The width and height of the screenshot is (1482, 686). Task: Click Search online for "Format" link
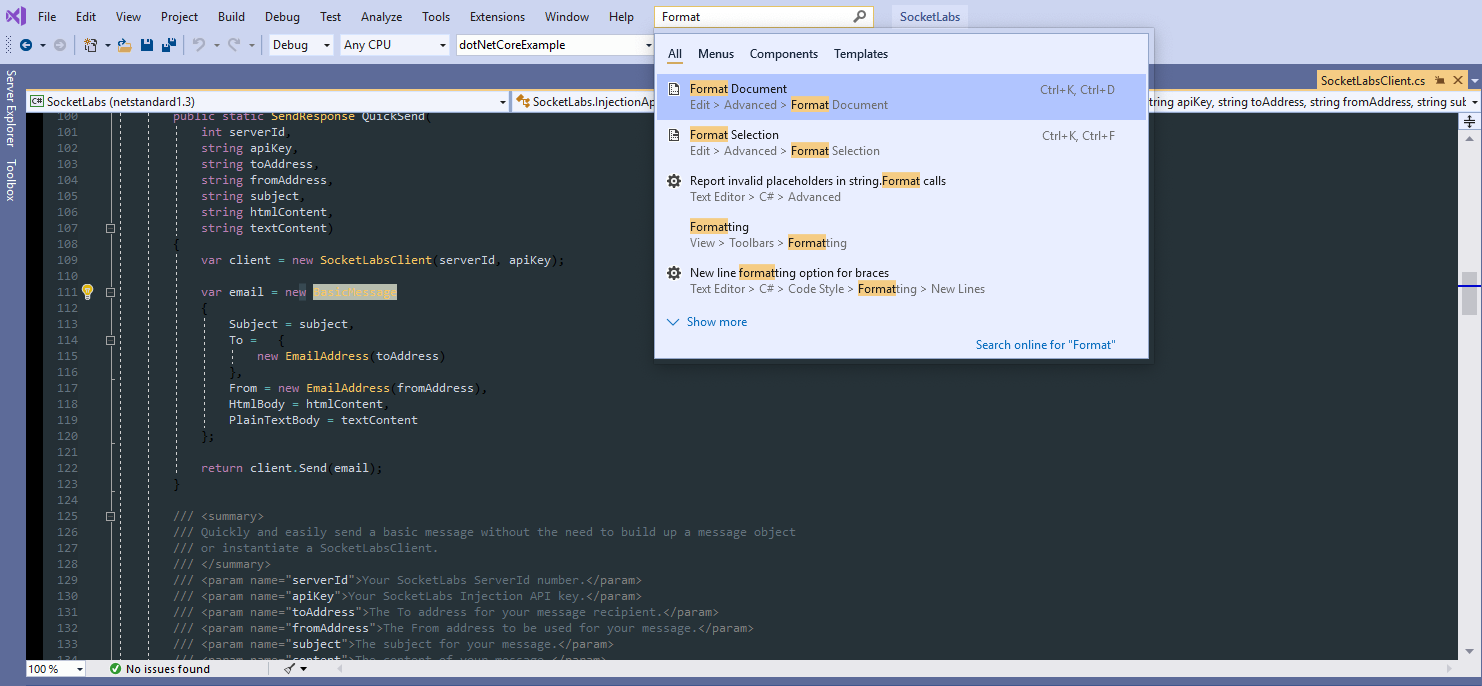click(x=1045, y=345)
